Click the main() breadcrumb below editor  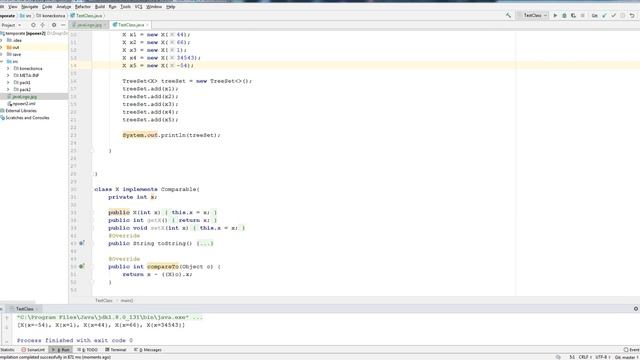pos(127,300)
